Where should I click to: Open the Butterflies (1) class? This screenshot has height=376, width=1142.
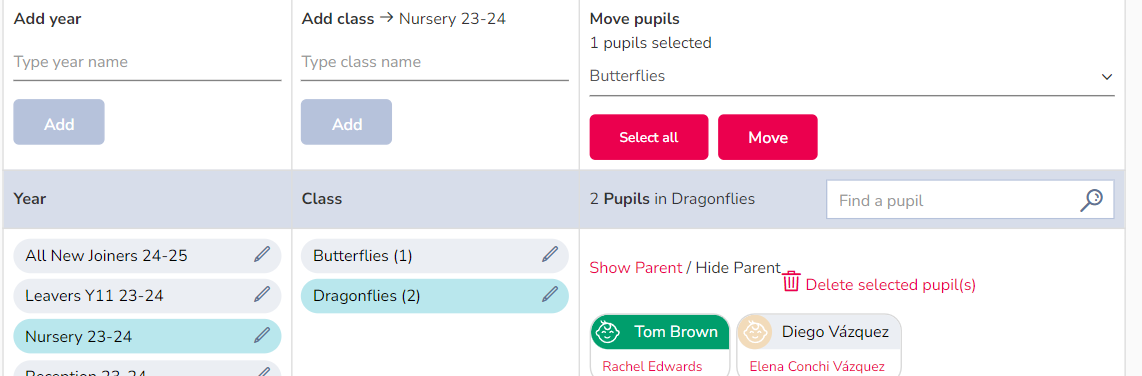pos(435,256)
